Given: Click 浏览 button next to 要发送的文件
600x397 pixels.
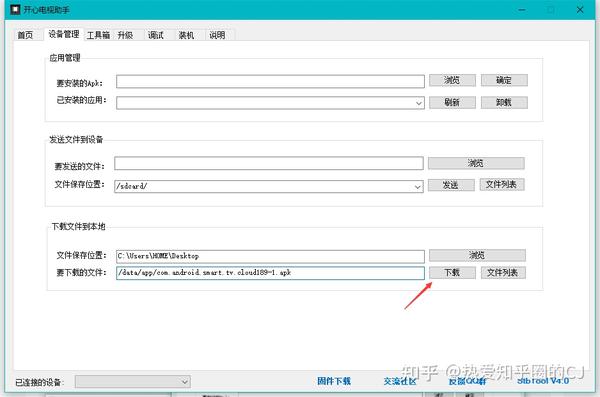Looking at the screenshot, I should pyautogui.click(x=476, y=163).
